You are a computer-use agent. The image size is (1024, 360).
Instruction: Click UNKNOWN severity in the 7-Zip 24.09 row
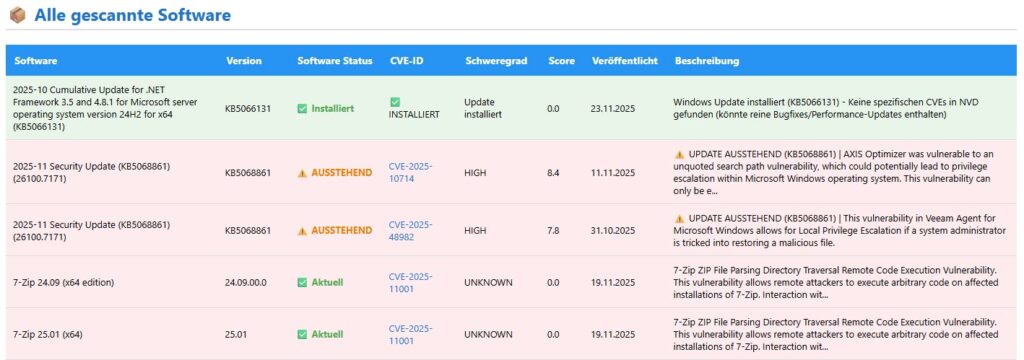(x=488, y=282)
